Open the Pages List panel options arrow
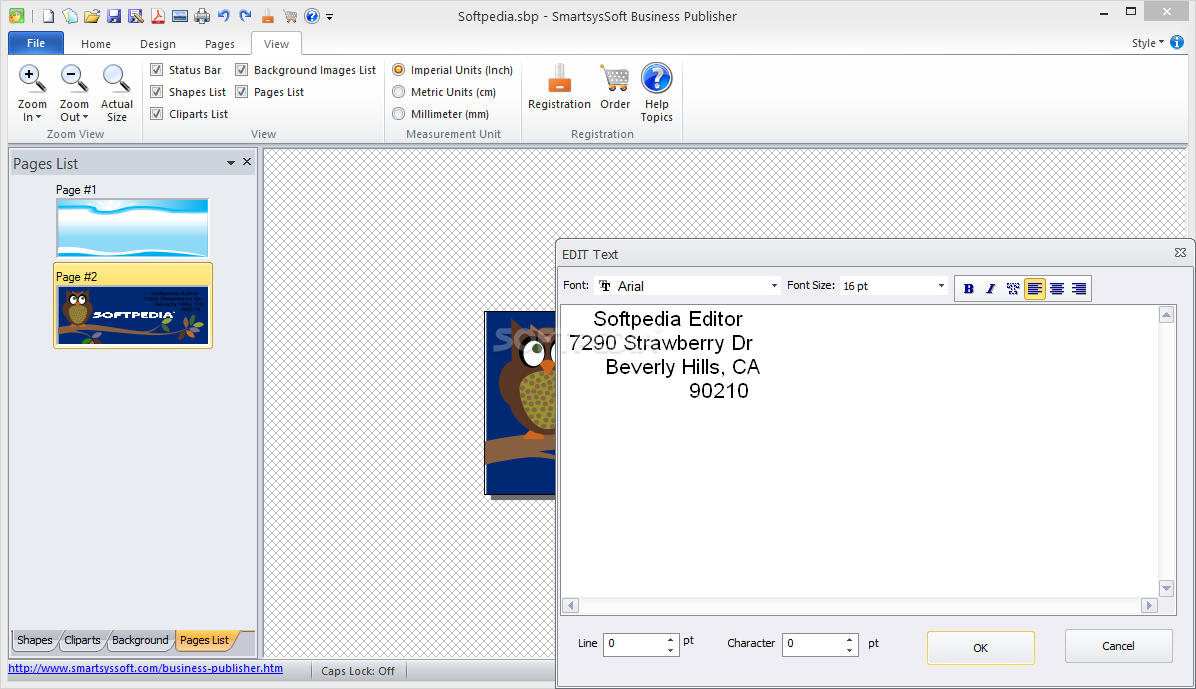Image resolution: width=1196 pixels, height=689 pixels. coord(230,163)
